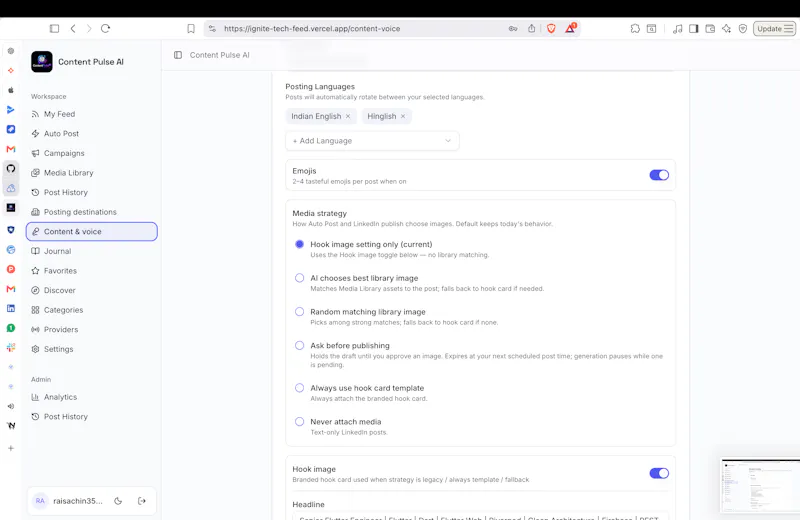
Task: Open My Feed in the sidebar
Action: click(x=92, y=114)
